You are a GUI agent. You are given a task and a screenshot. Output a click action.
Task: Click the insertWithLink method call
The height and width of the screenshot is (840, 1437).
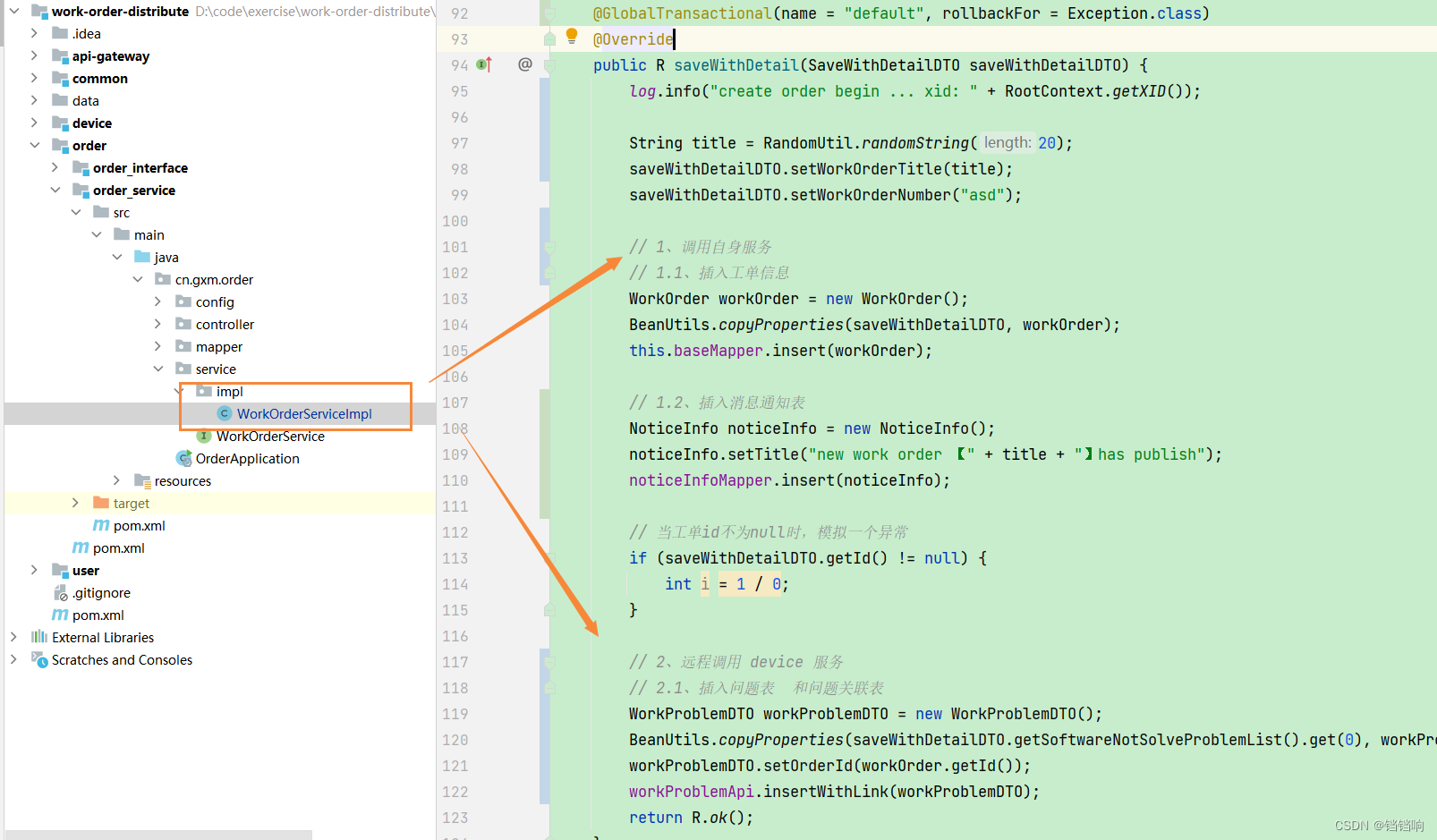click(x=826, y=792)
